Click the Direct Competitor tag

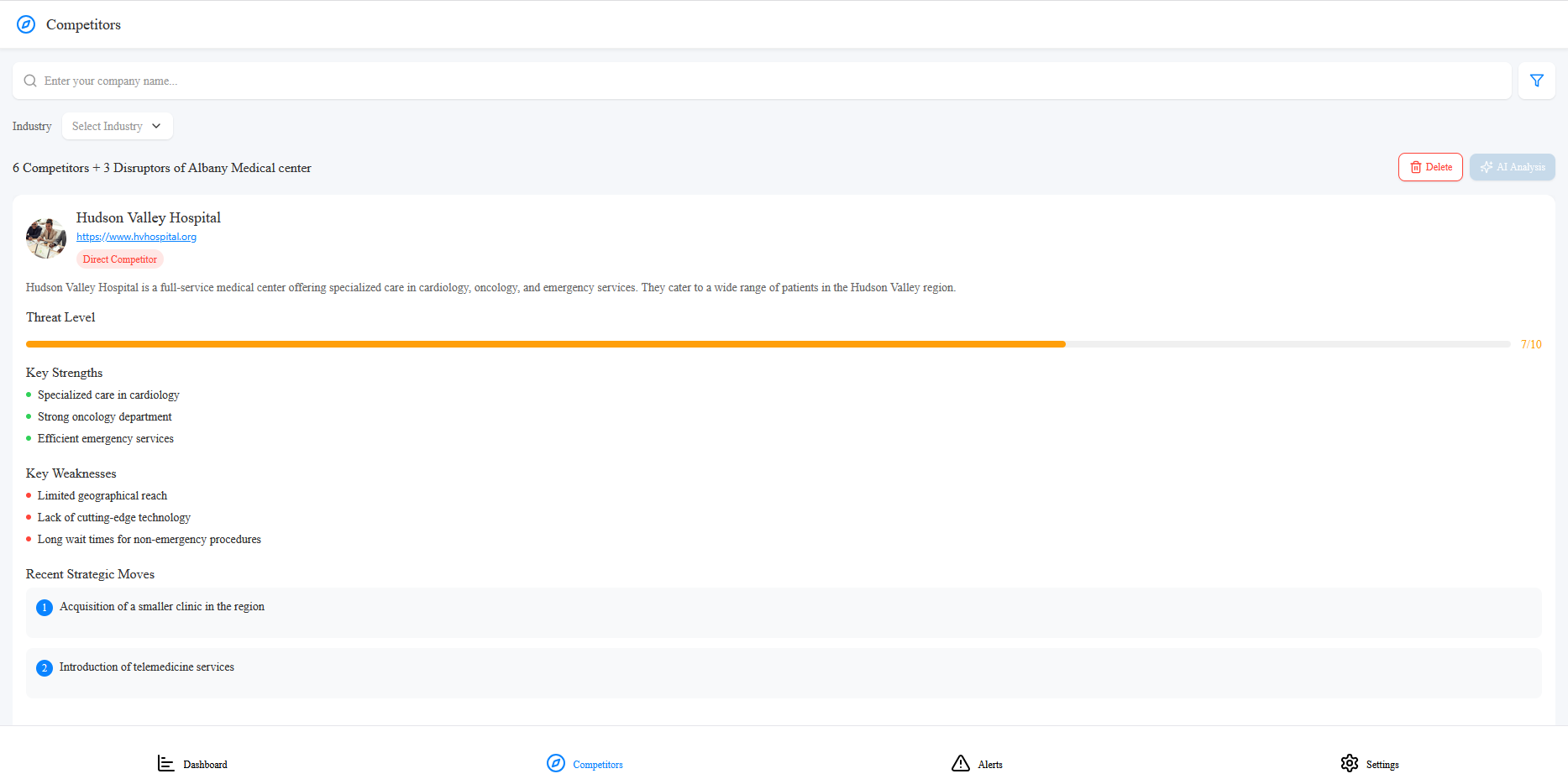coord(120,259)
